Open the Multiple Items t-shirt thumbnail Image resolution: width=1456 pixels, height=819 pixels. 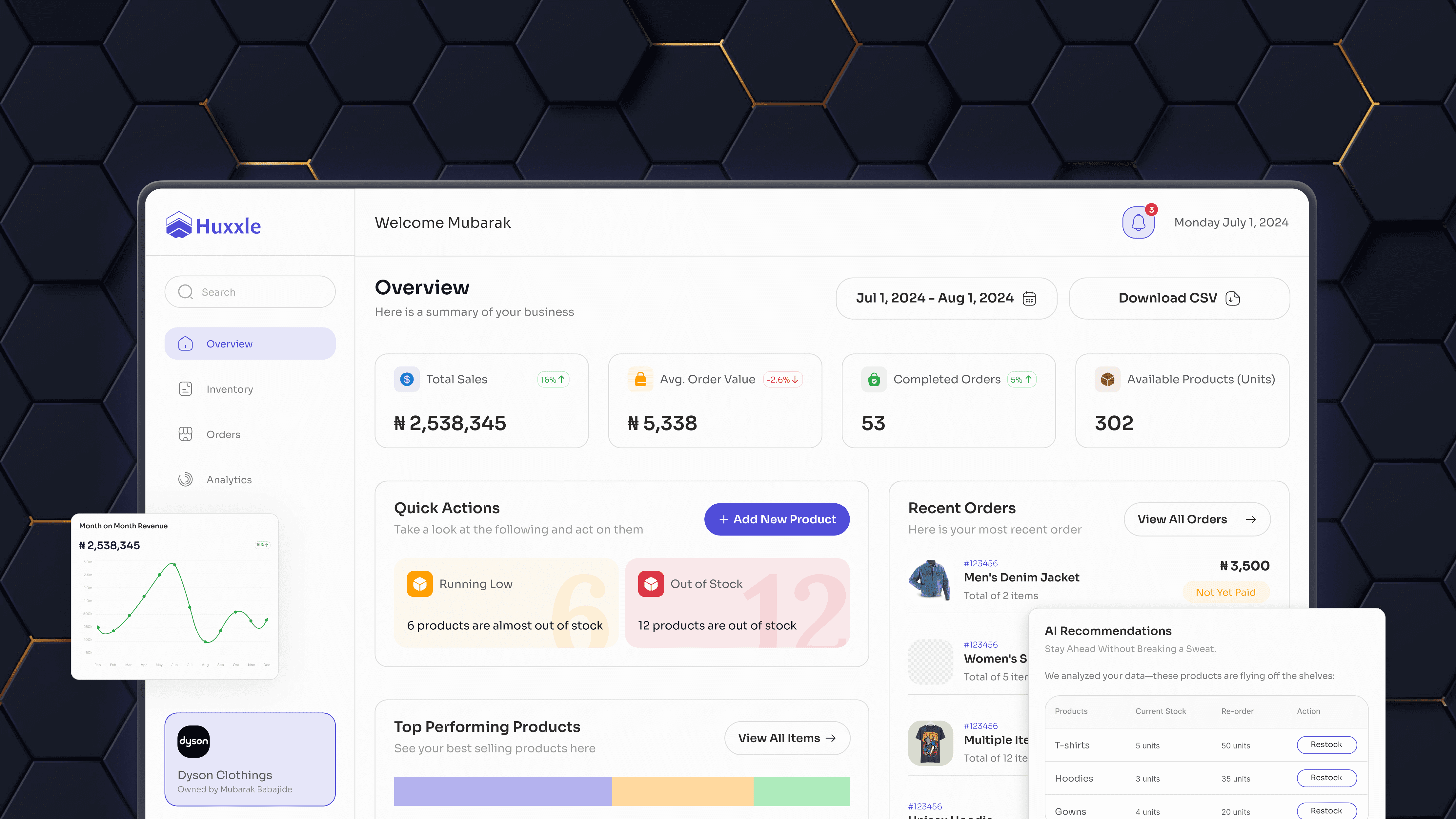tap(930, 743)
